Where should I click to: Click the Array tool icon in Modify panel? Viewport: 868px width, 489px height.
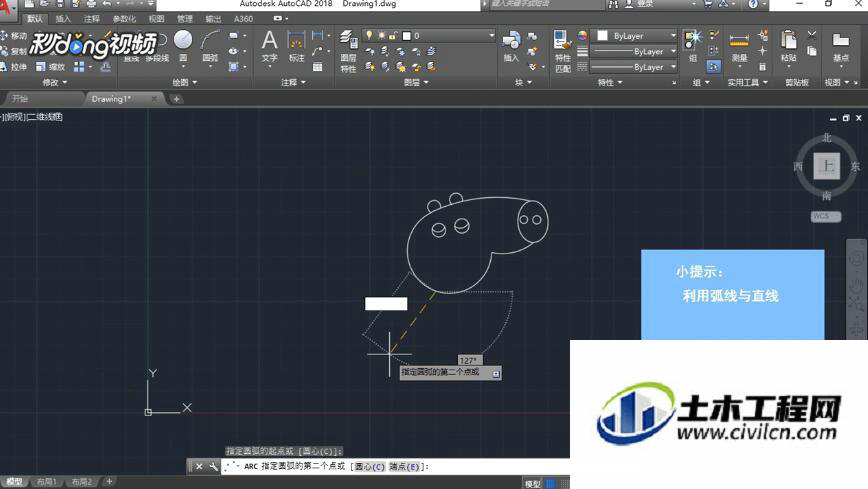click(79, 66)
